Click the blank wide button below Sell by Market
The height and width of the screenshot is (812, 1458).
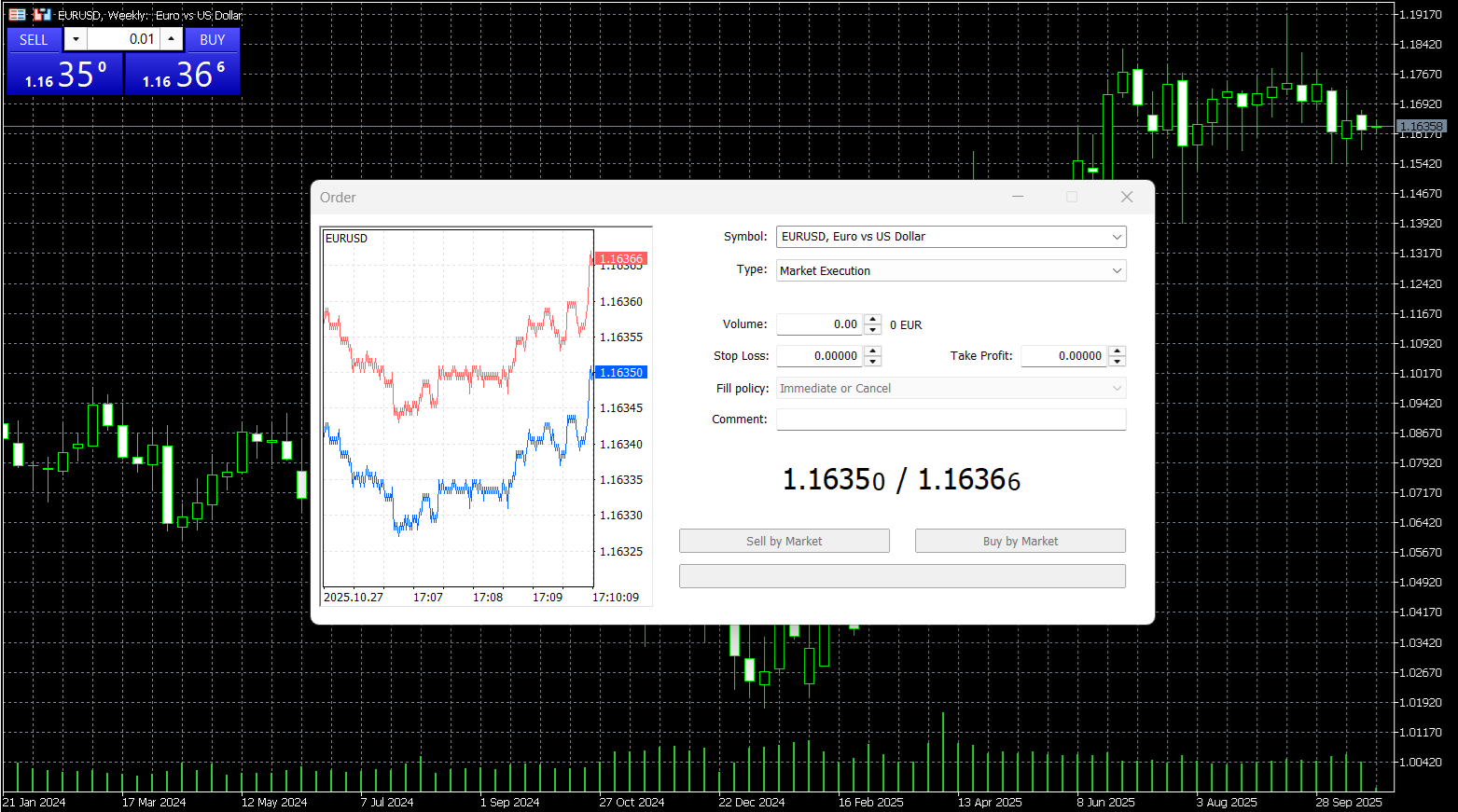coord(902,576)
